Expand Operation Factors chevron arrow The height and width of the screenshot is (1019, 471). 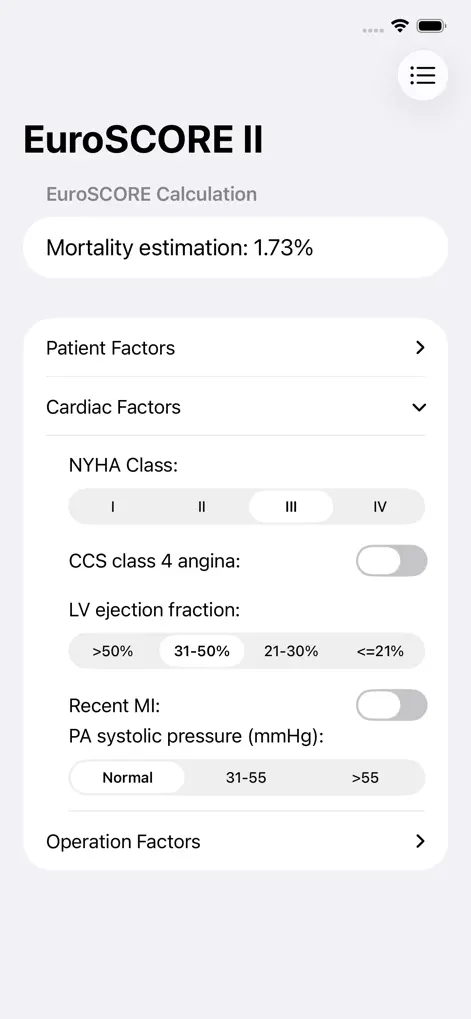(x=420, y=842)
